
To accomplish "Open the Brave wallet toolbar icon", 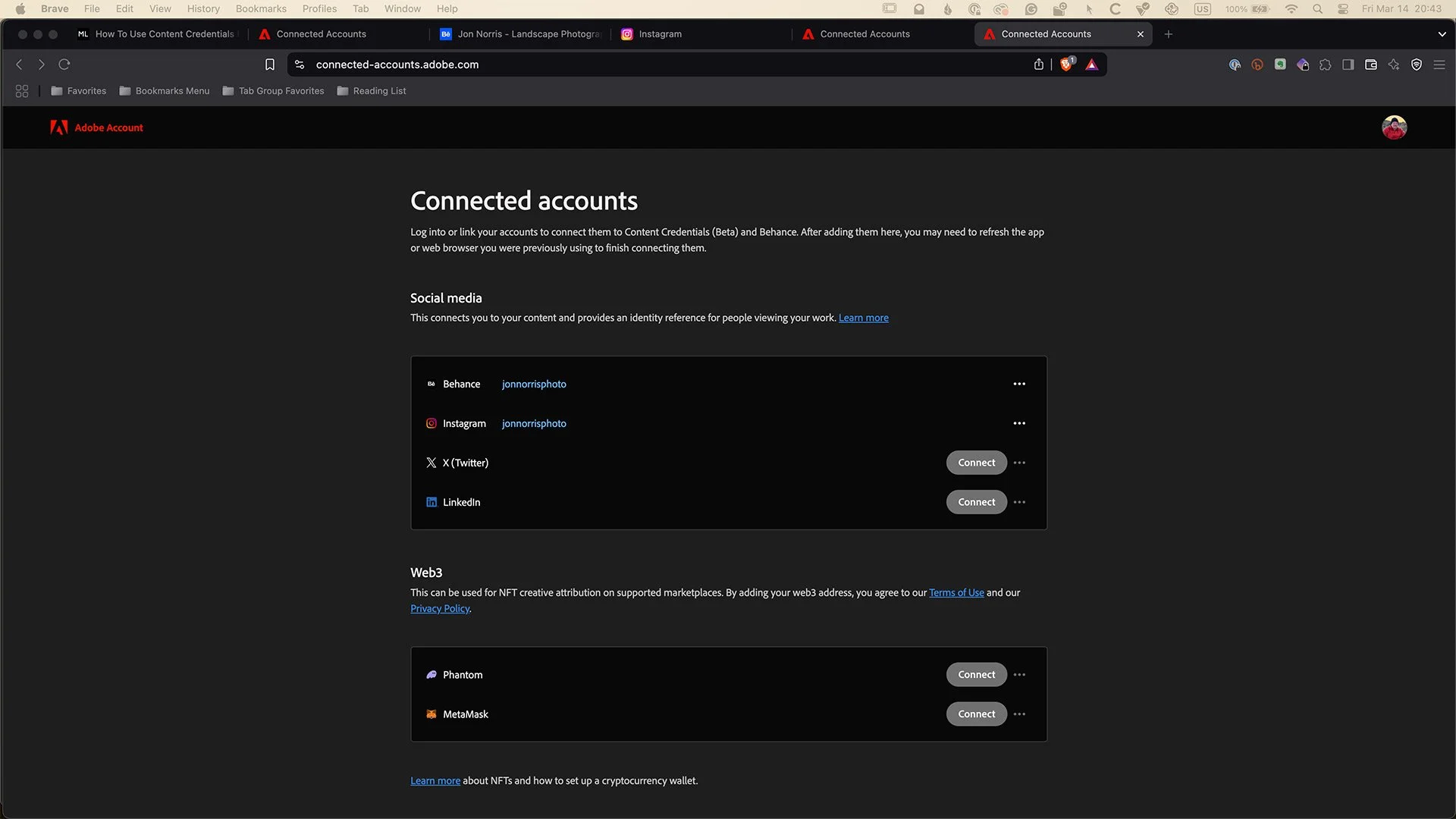I will tap(1370, 64).
